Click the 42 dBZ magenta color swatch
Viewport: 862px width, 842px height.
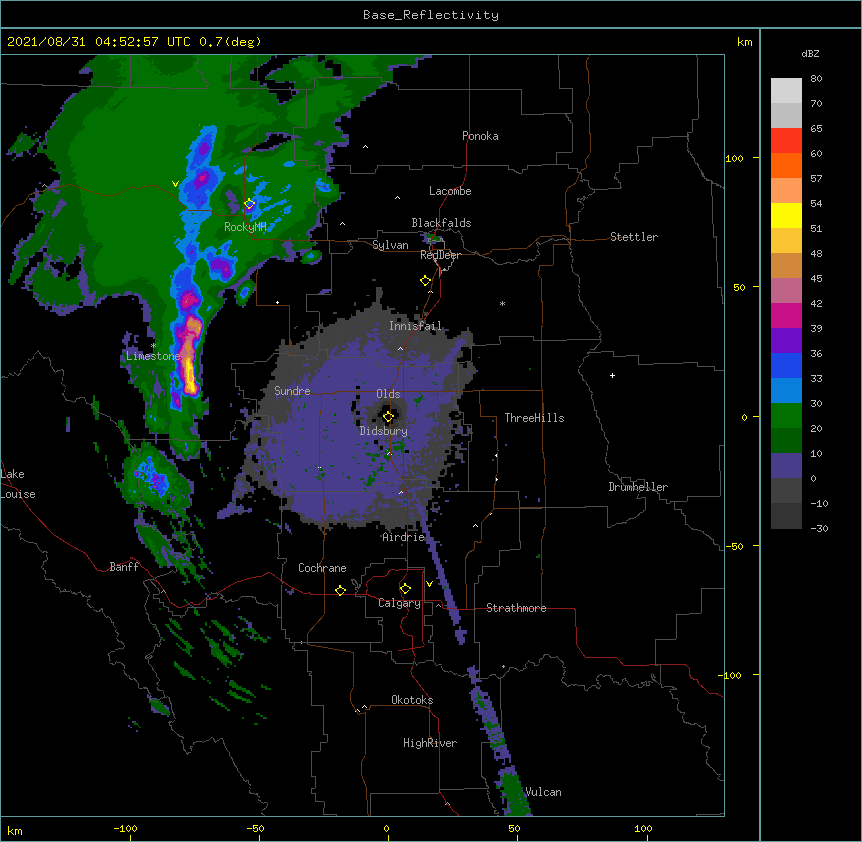786,315
